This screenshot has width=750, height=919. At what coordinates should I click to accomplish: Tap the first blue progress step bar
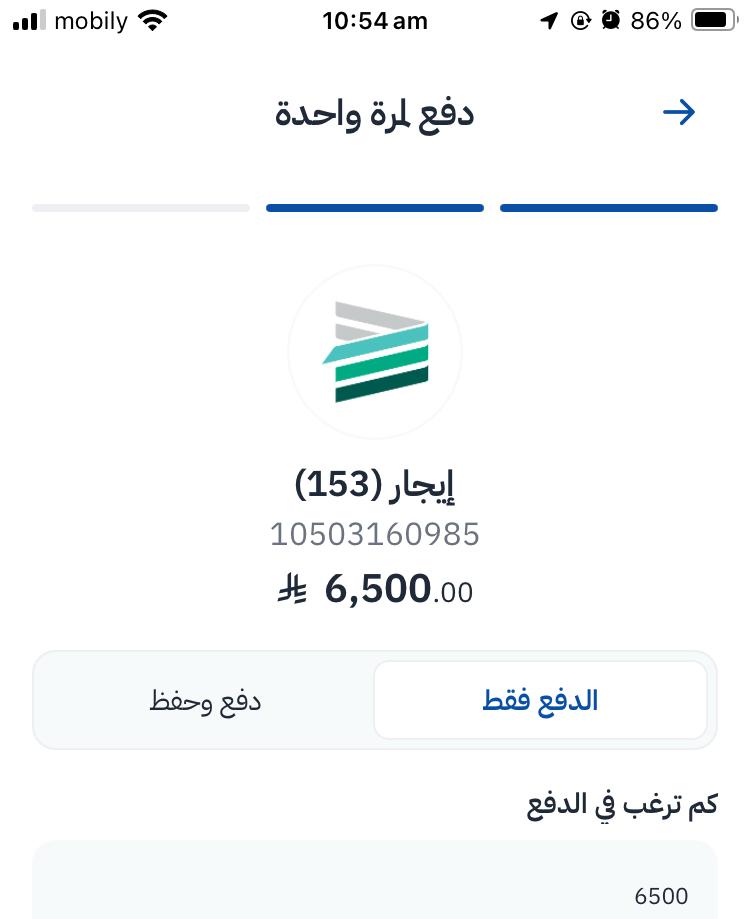coord(608,208)
